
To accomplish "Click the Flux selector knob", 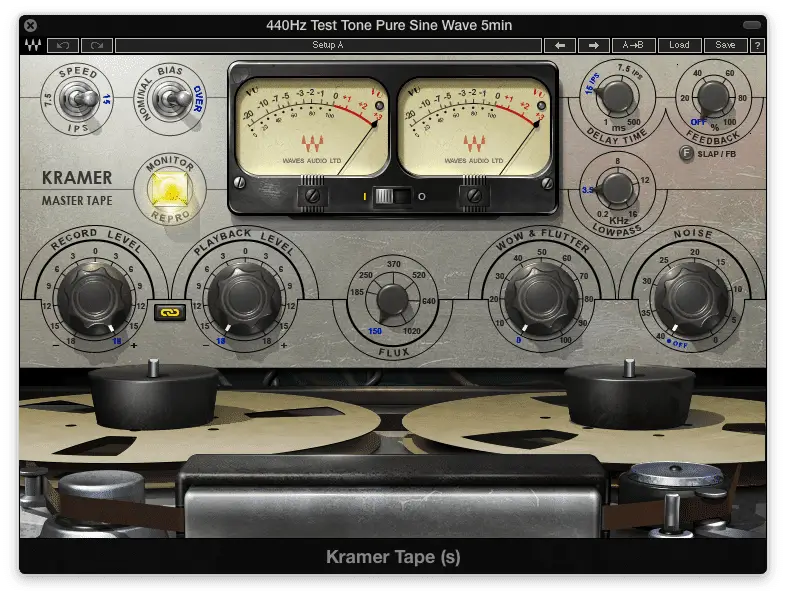I will coord(392,301).
